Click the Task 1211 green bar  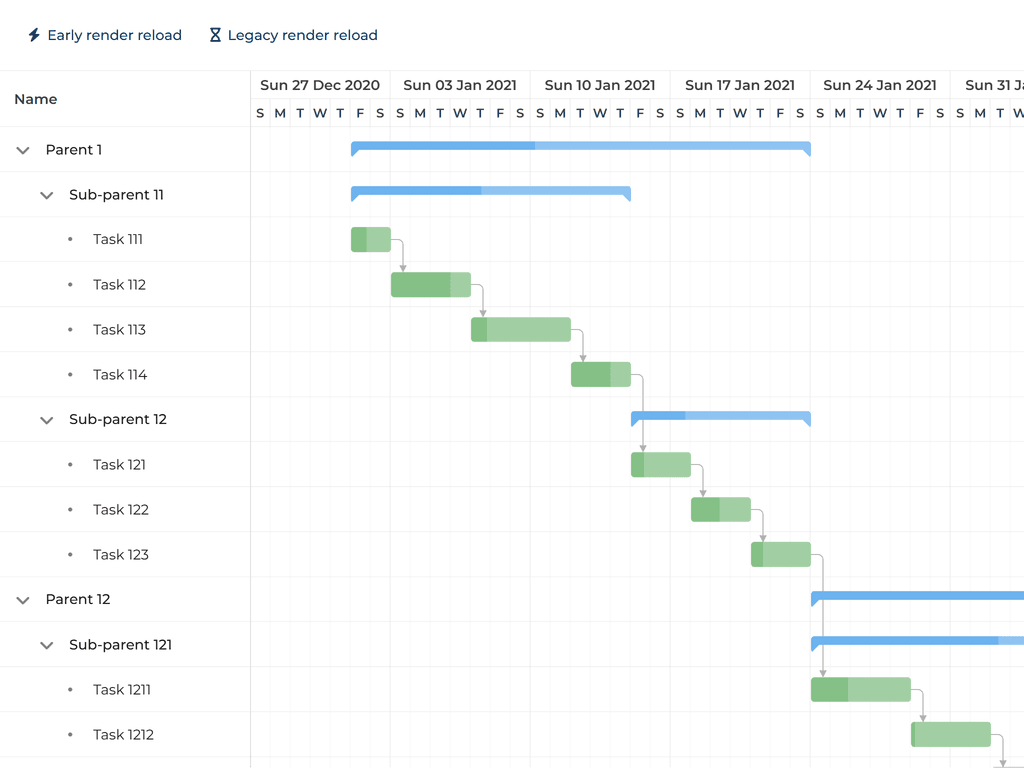tap(860, 690)
